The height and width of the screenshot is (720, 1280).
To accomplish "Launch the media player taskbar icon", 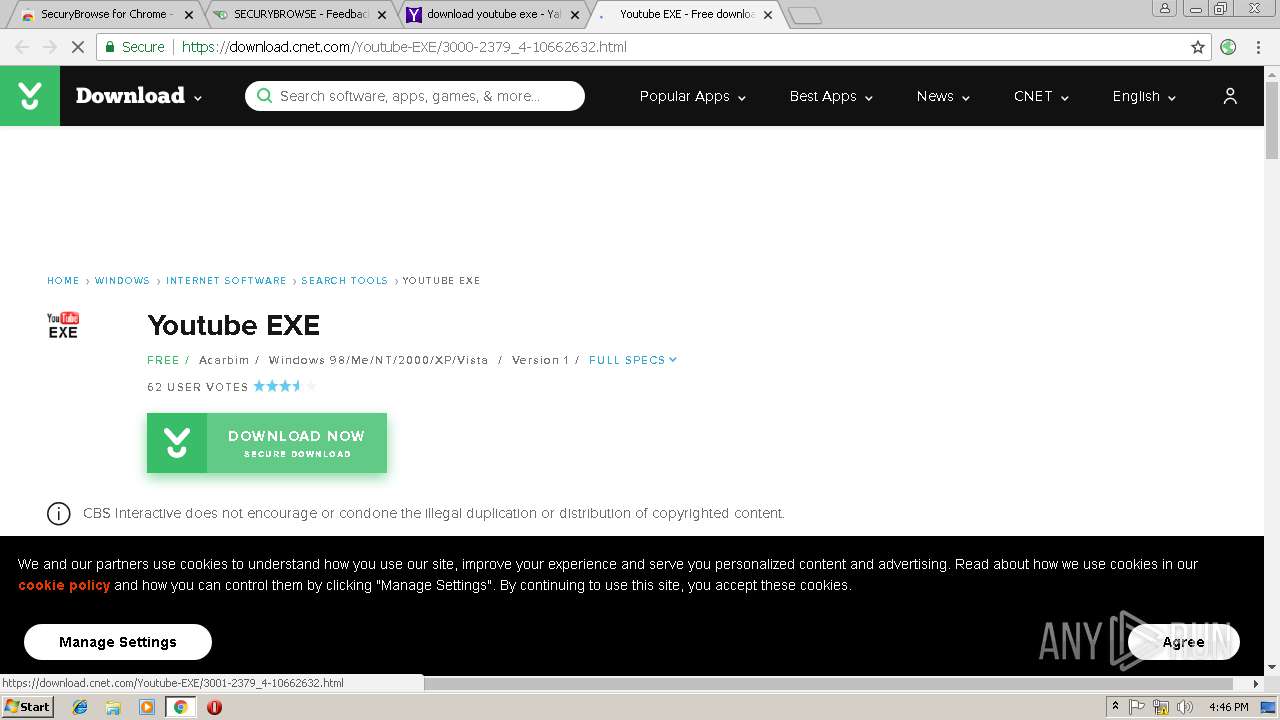I will click(x=147, y=707).
